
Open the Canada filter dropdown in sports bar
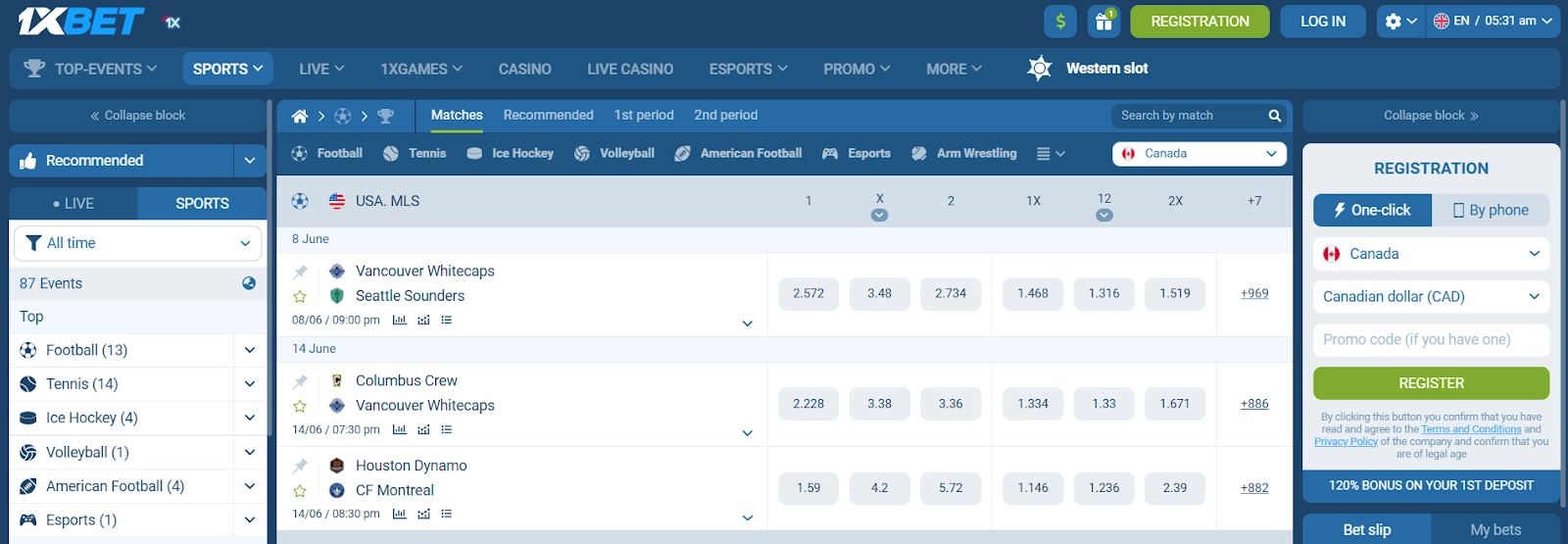tap(1200, 154)
